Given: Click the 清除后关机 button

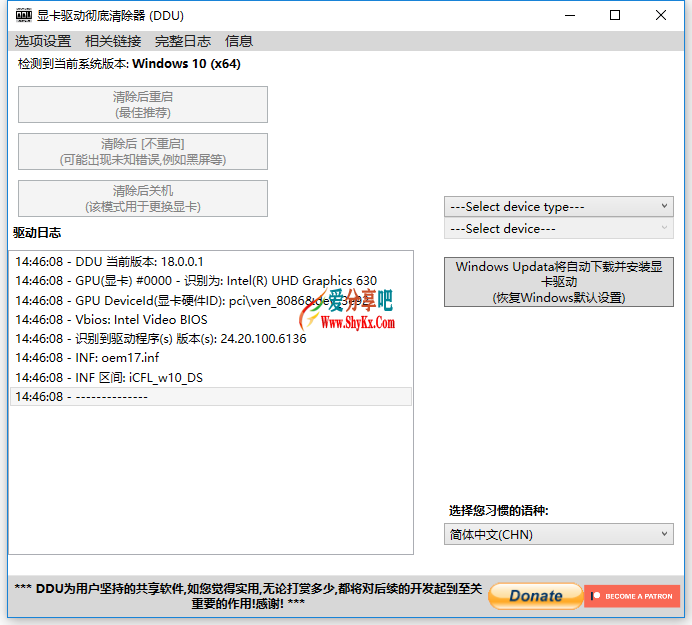Looking at the screenshot, I should 143,199.
